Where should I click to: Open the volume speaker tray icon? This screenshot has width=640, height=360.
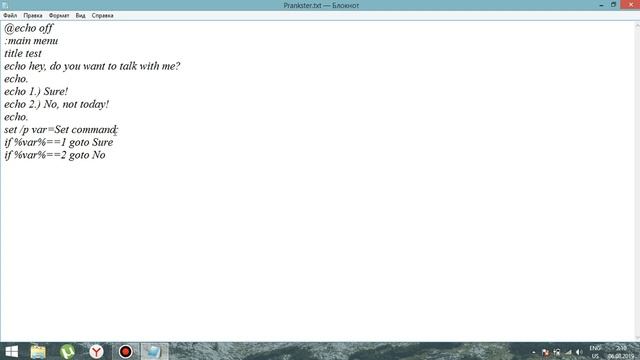579,352
